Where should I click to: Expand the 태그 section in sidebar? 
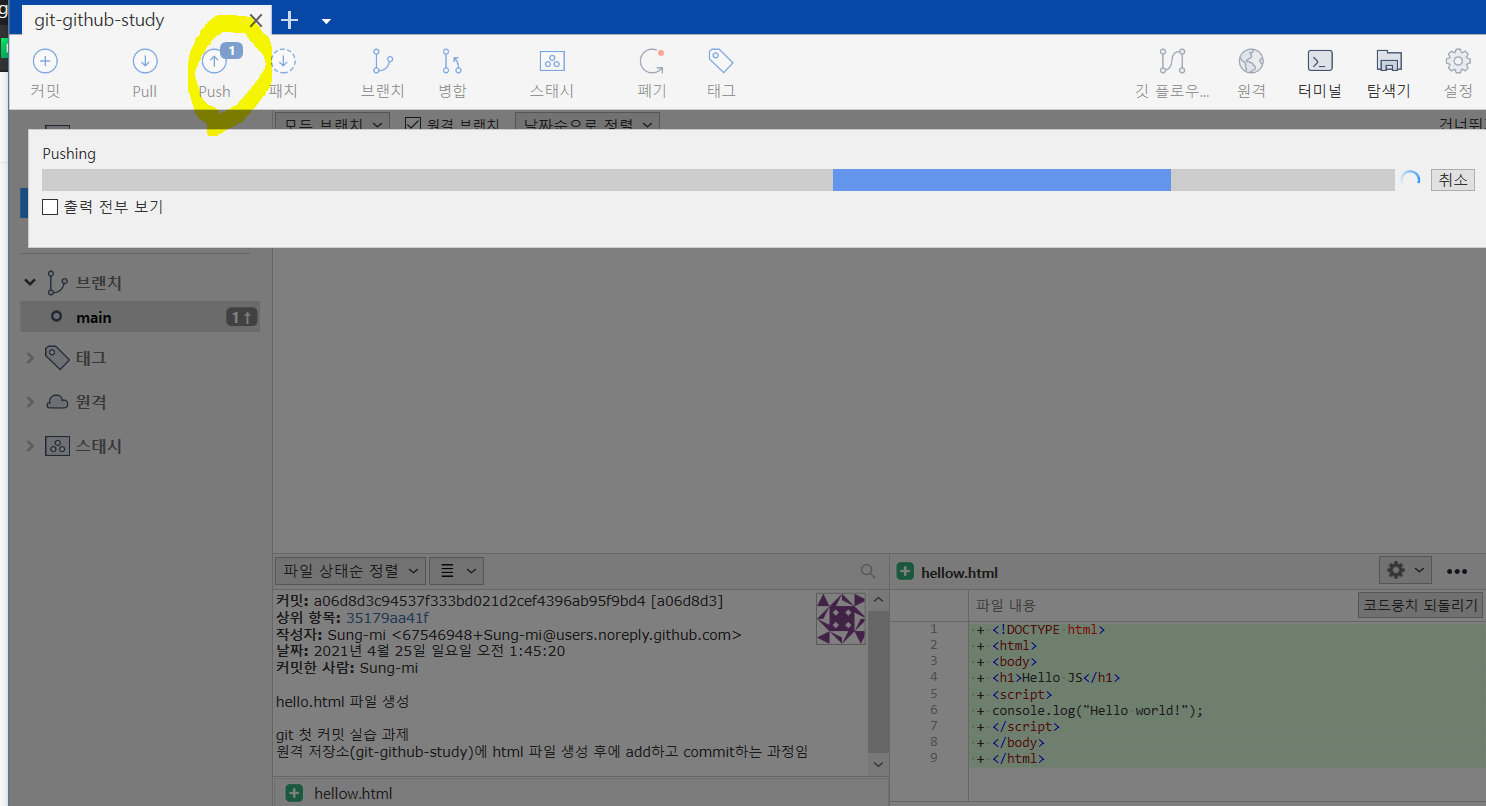pos(30,357)
